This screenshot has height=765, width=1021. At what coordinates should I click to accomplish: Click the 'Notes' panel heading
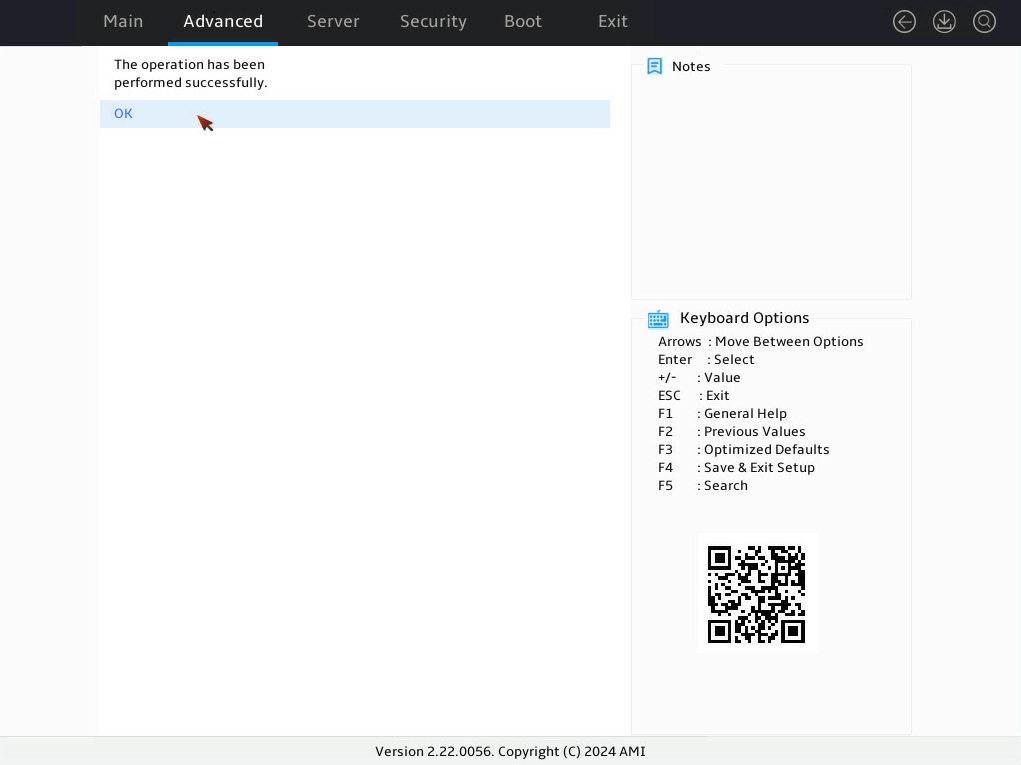(x=691, y=66)
